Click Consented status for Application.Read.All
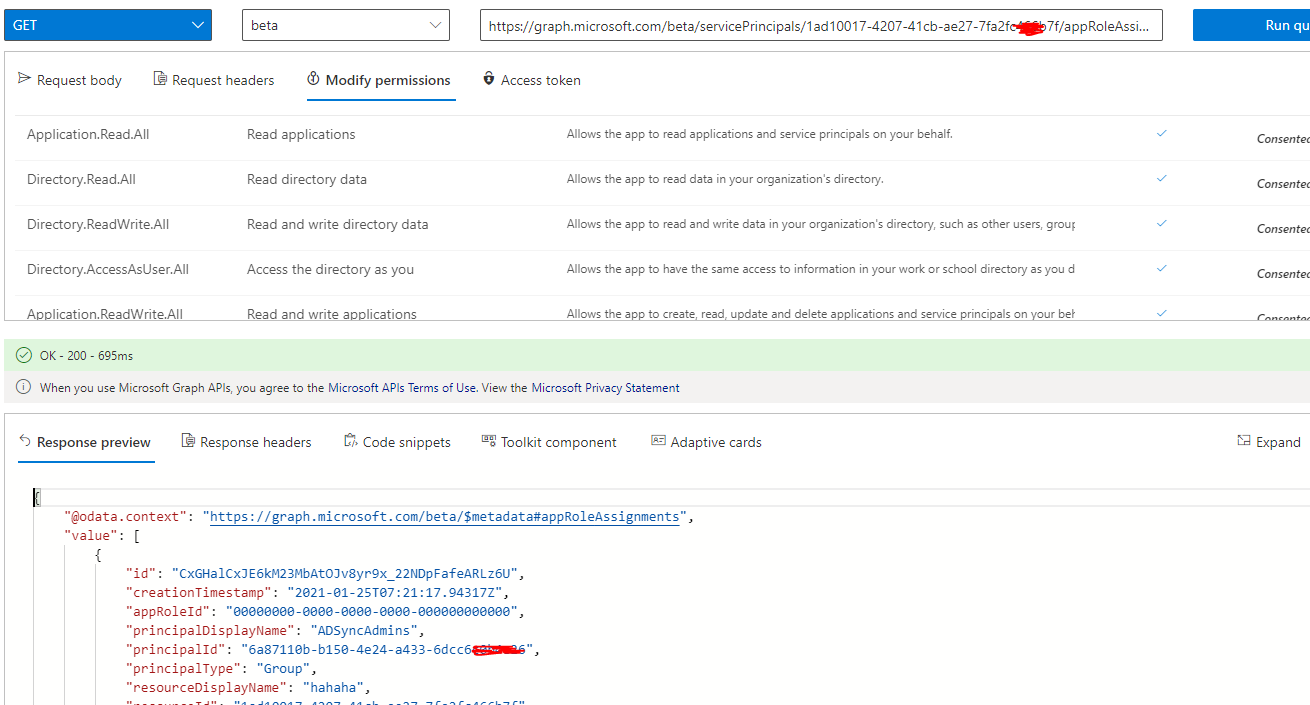This screenshot has height=705, width=1310. pos(1283,139)
